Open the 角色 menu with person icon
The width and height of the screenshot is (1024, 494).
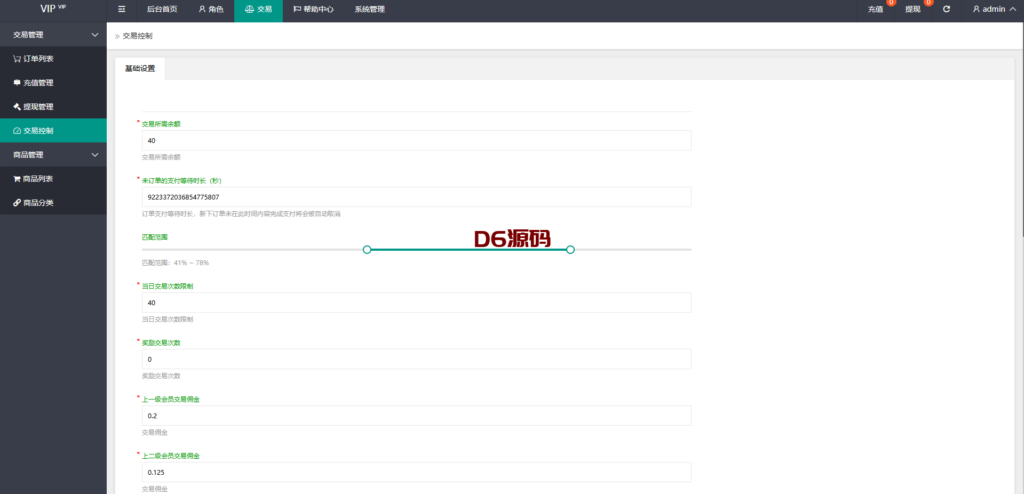[210, 10]
